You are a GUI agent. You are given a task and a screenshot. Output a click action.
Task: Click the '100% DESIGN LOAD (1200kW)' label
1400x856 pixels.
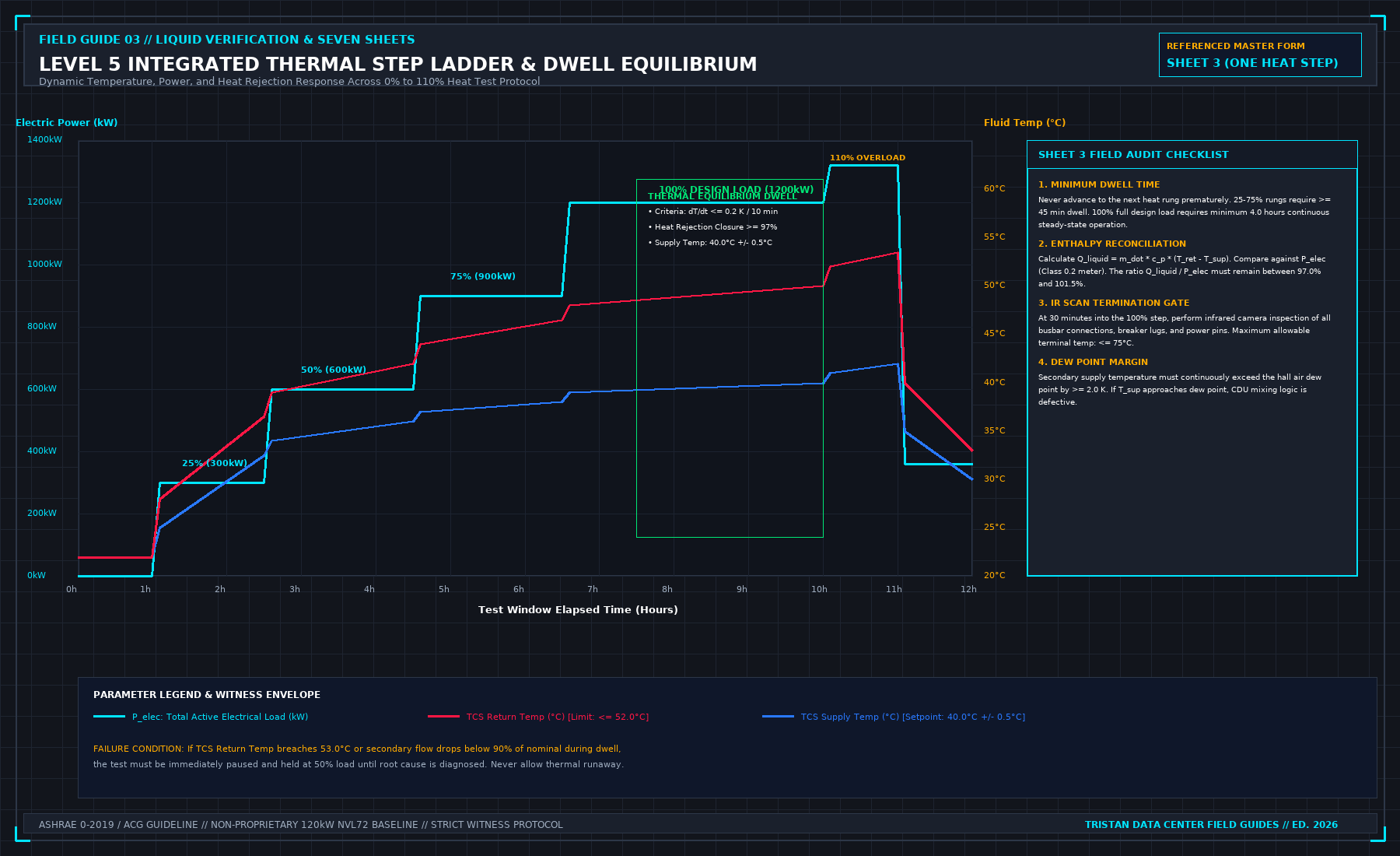(x=737, y=189)
